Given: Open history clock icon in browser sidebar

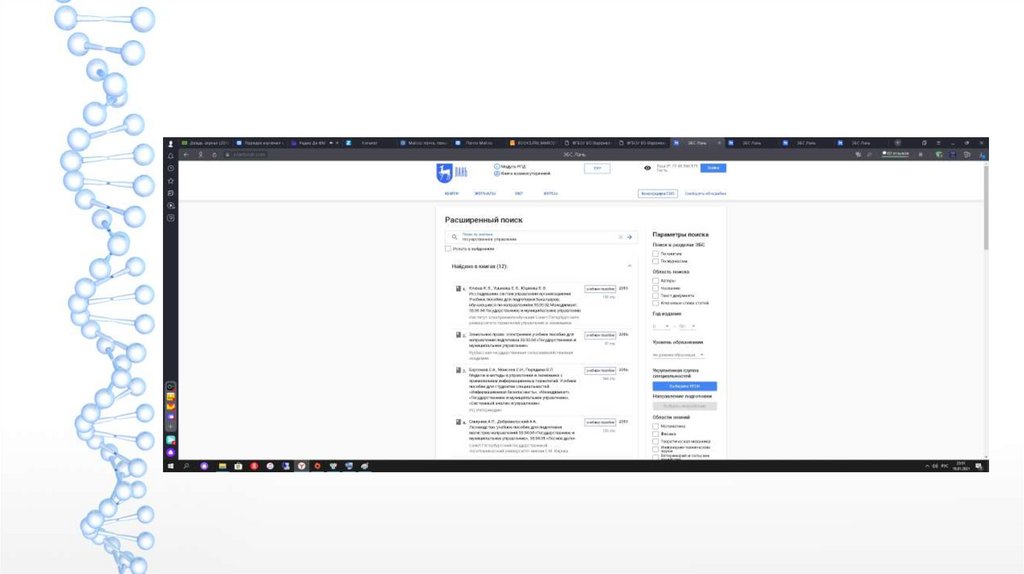Looking at the screenshot, I should (171, 168).
